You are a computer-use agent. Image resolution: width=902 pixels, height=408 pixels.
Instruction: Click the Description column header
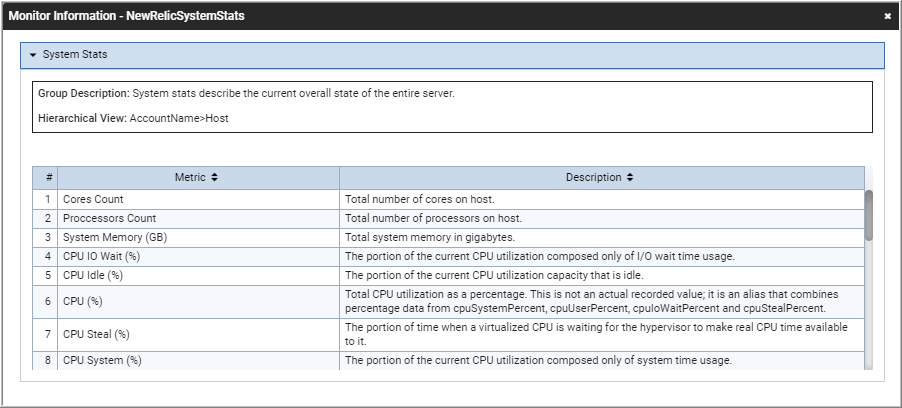pyautogui.click(x=602, y=177)
